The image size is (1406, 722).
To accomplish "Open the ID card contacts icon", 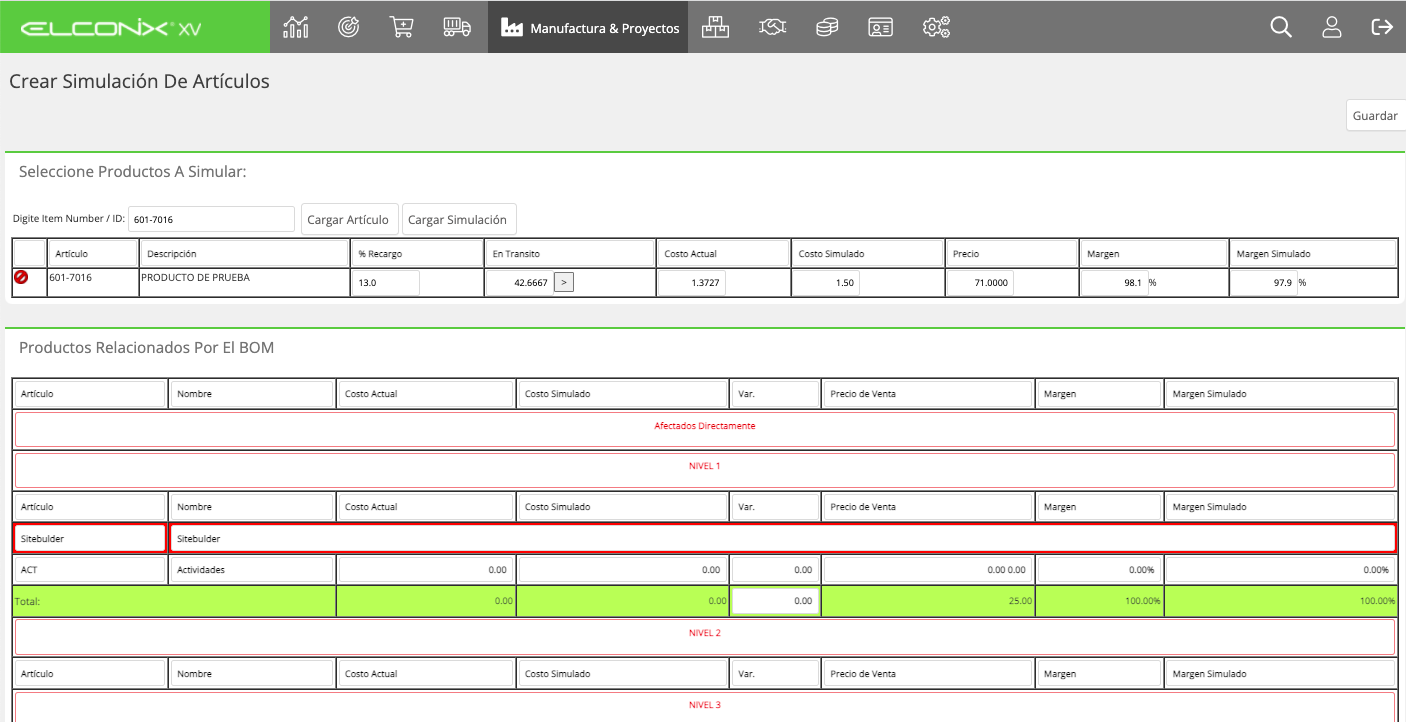I will tap(880, 27).
